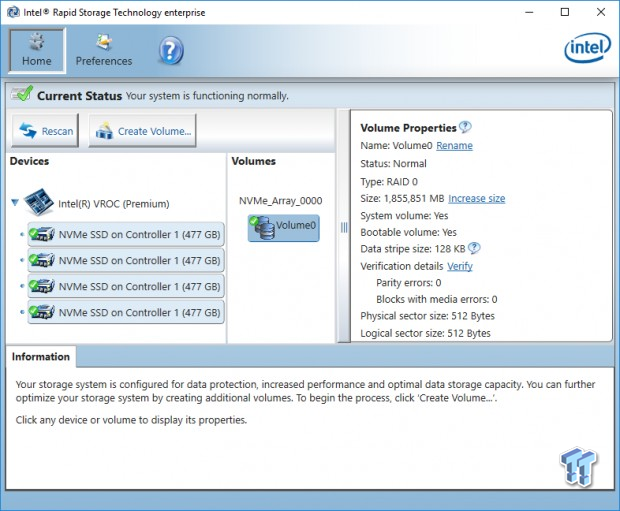This screenshot has height=511, width=620.
Task: Click 'Blocks with media errors: 0' text
Action: [437, 299]
